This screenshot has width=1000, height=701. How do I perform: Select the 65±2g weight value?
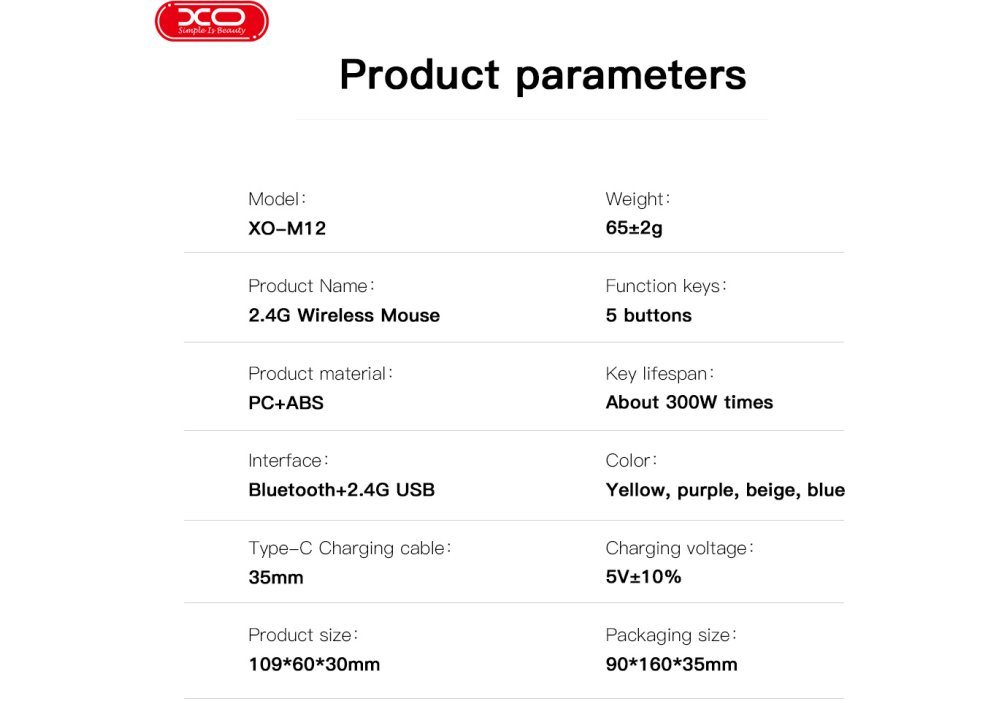(634, 228)
